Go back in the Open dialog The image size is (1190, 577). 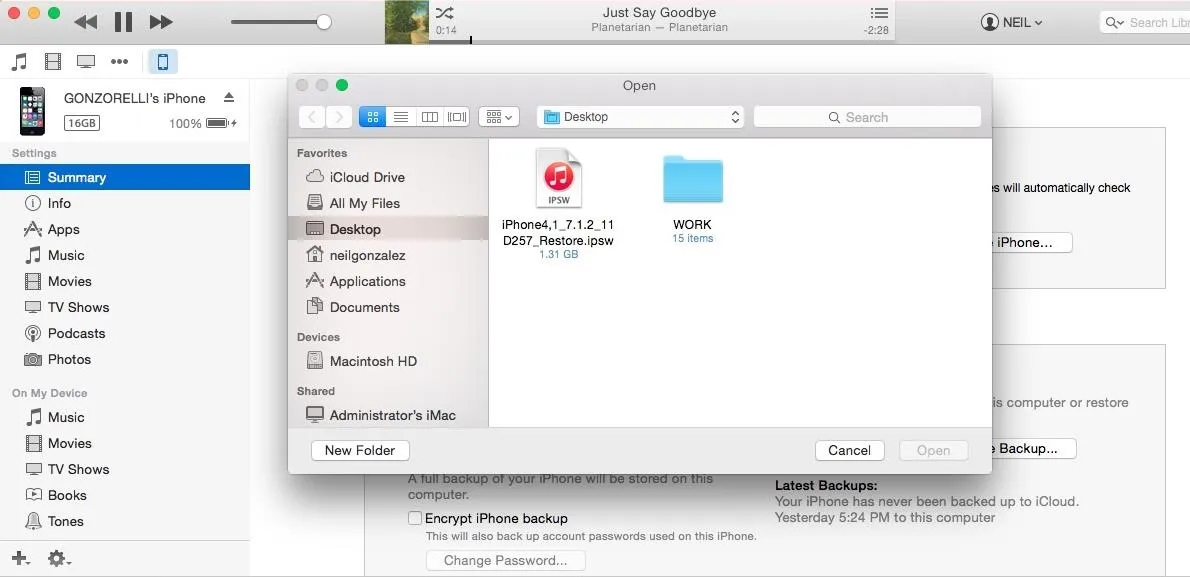(312, 117)
